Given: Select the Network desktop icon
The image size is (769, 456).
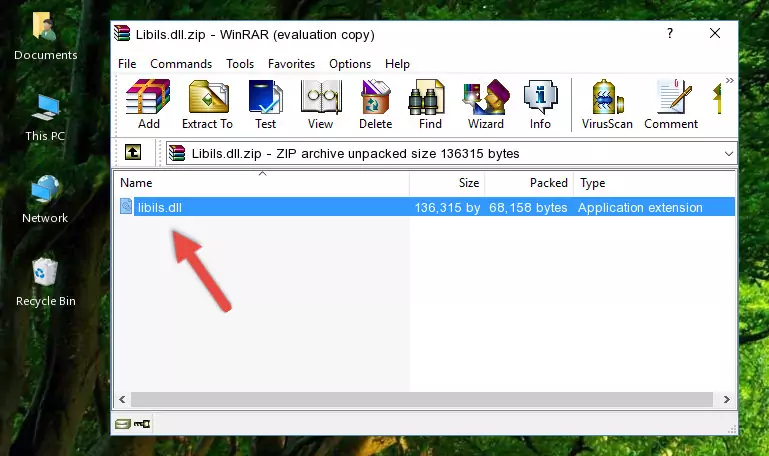Looking at the screenshot, I should pos(45,200).
